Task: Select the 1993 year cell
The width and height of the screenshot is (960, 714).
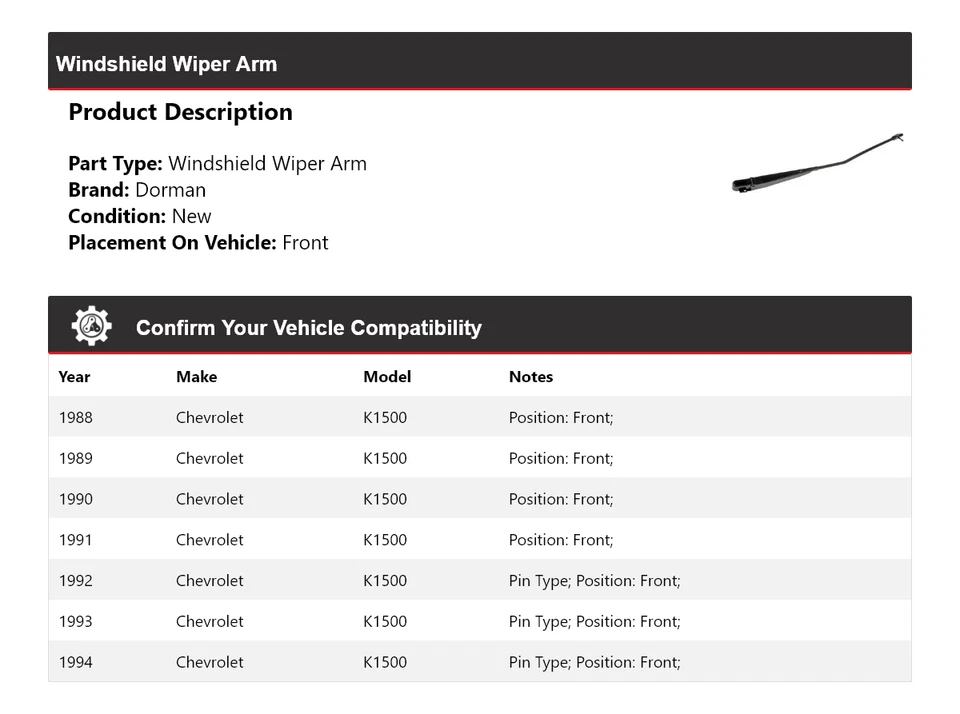Action: pyautogui.click(x=75, y=622)
